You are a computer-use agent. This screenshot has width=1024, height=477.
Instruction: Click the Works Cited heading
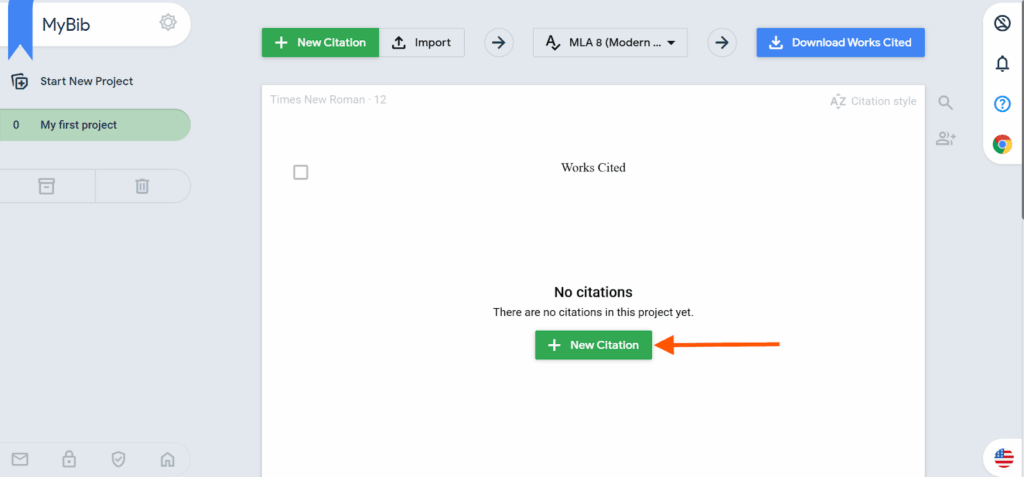coord(593,167)
